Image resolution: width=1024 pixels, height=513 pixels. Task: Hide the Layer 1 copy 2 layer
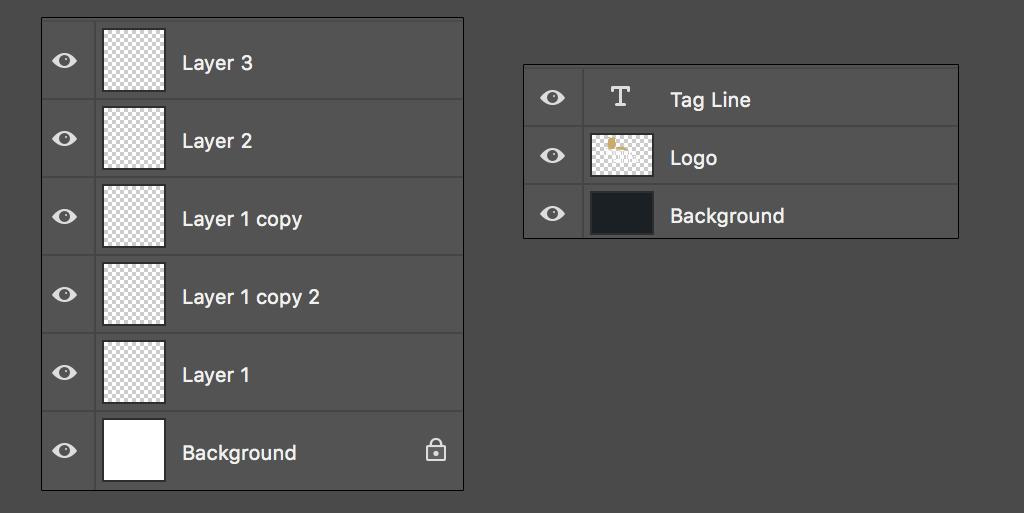pyautogui.click(x=64, y=295)
